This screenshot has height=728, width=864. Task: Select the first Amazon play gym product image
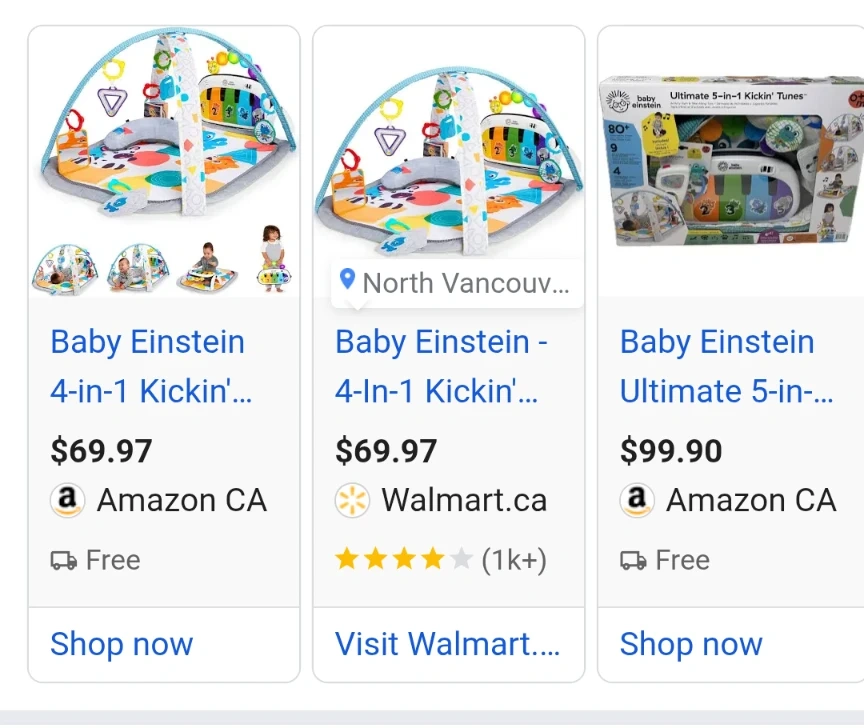tap(164, 130)
